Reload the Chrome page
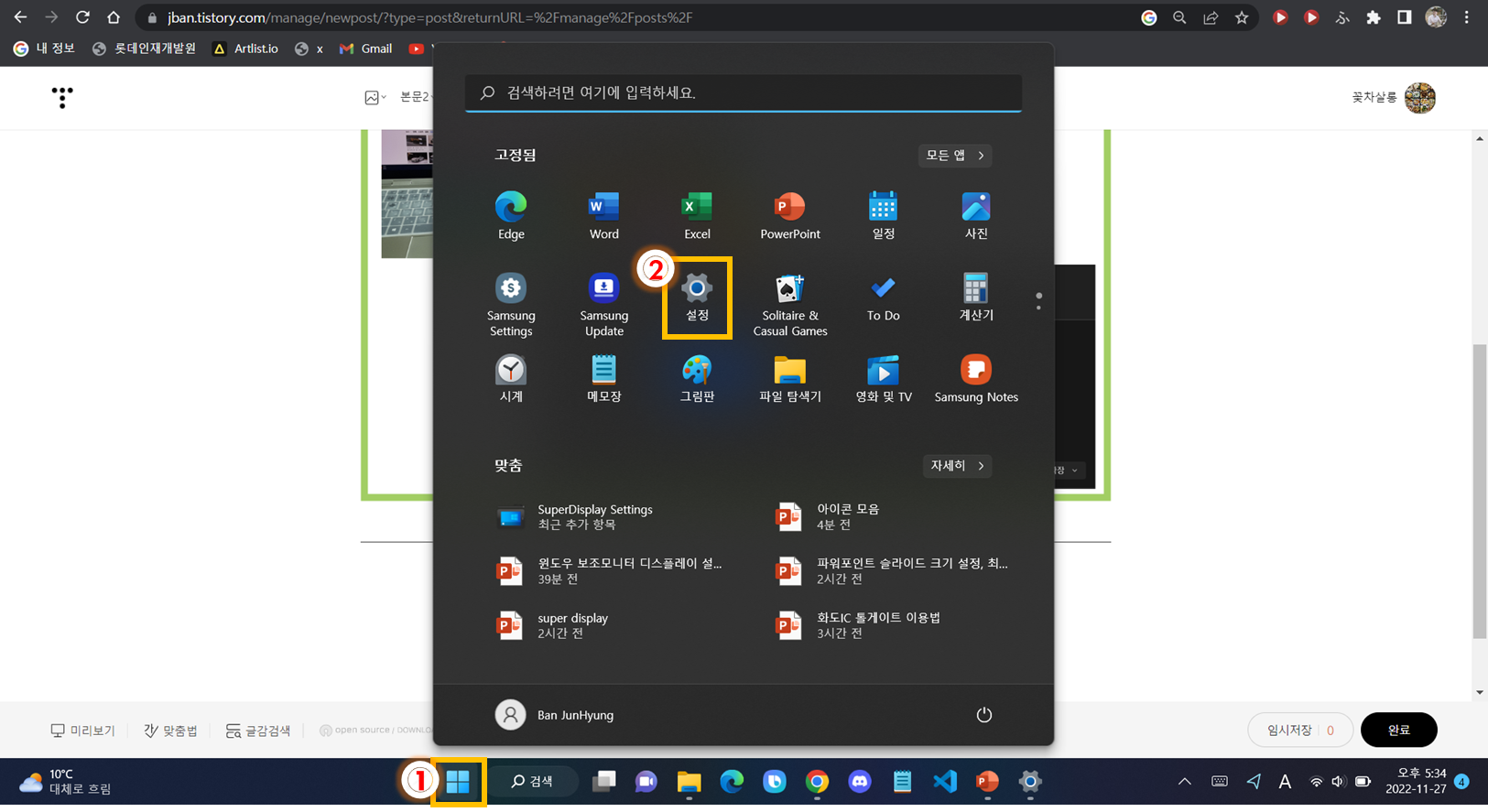 (x=82, y=17)
